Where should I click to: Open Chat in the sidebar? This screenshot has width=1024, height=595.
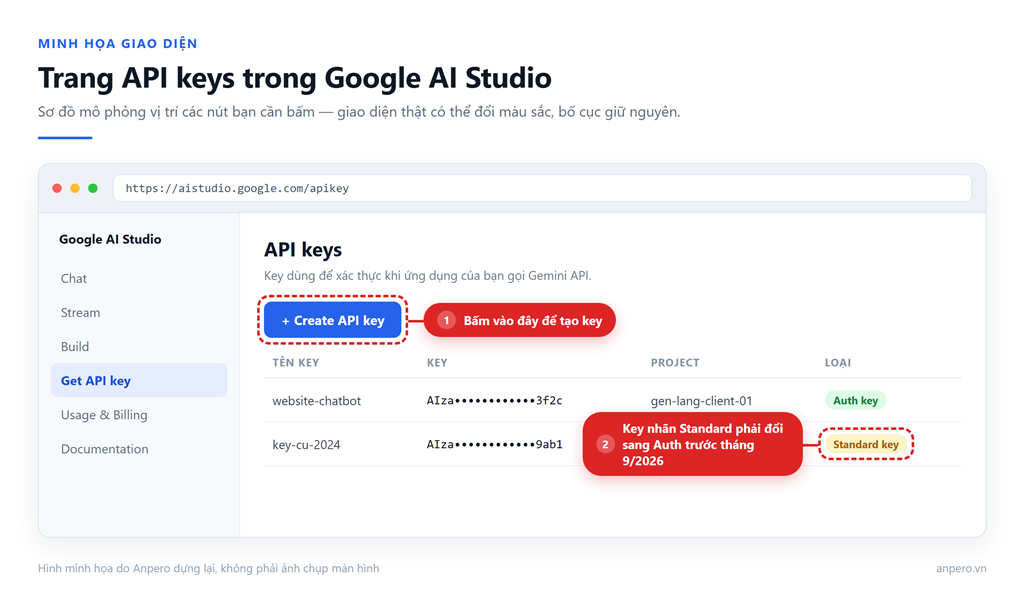pyautogui.click(x=74, y=278)
